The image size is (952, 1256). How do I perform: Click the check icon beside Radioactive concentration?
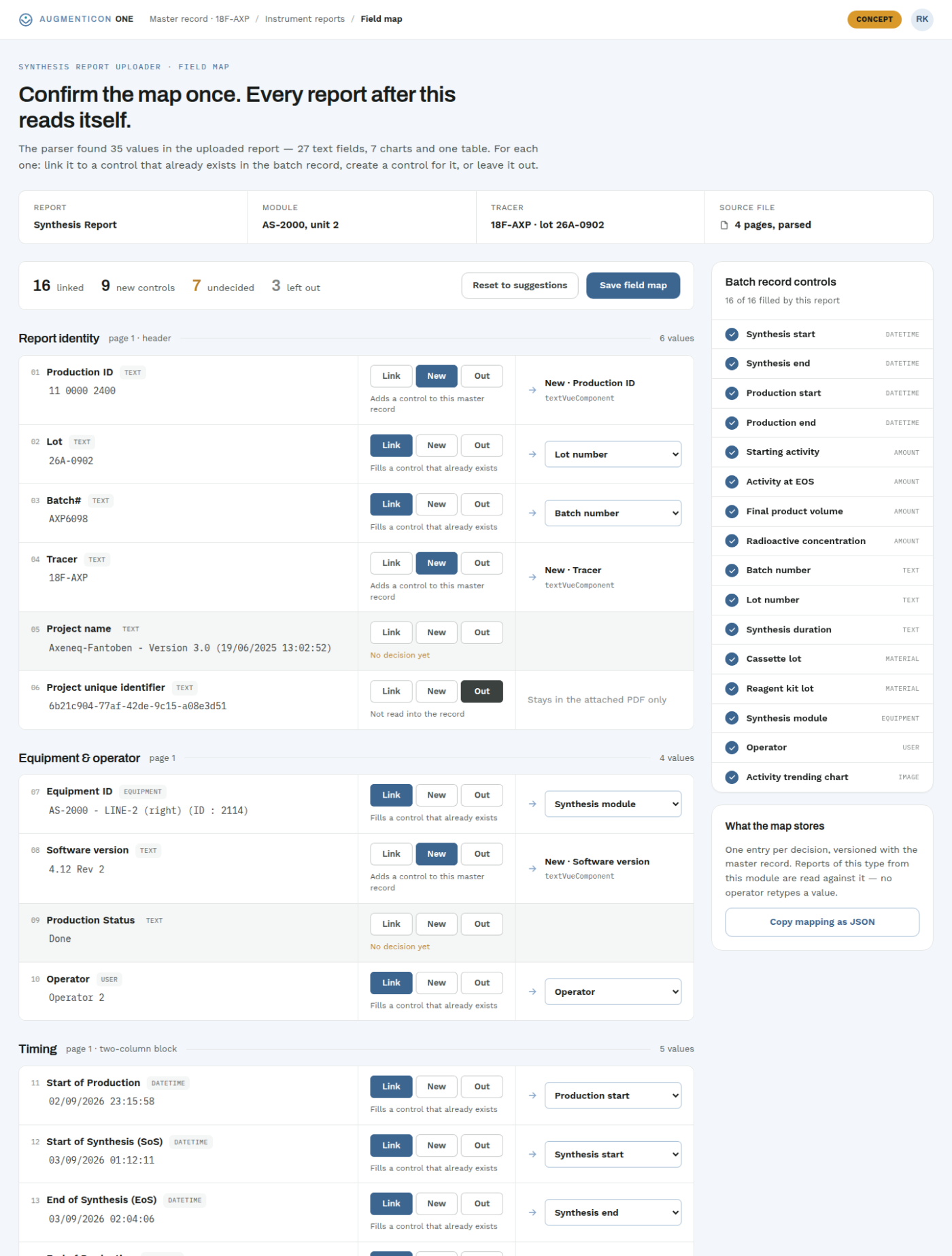pos(732,541)
